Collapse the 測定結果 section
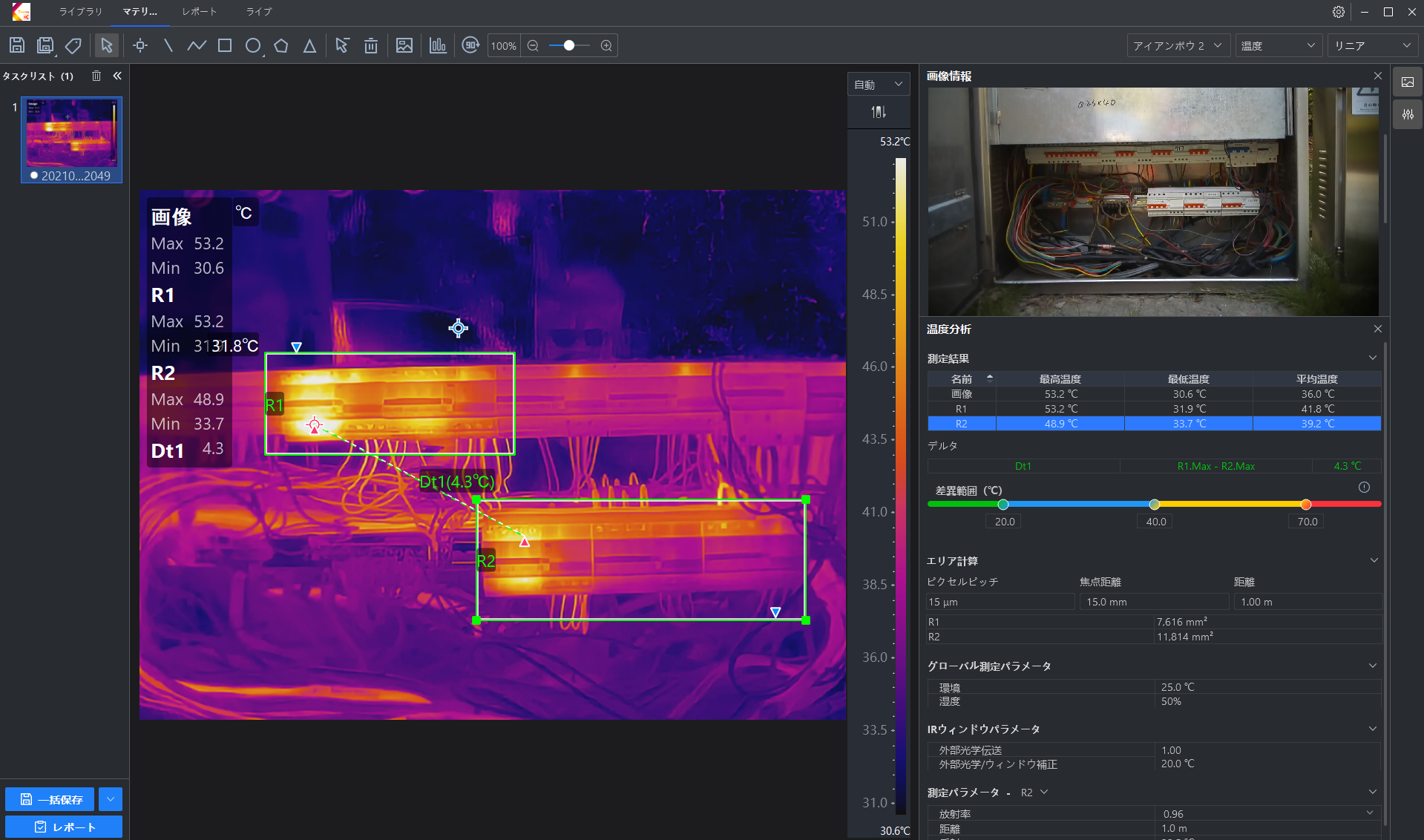 coord(1372,358)
